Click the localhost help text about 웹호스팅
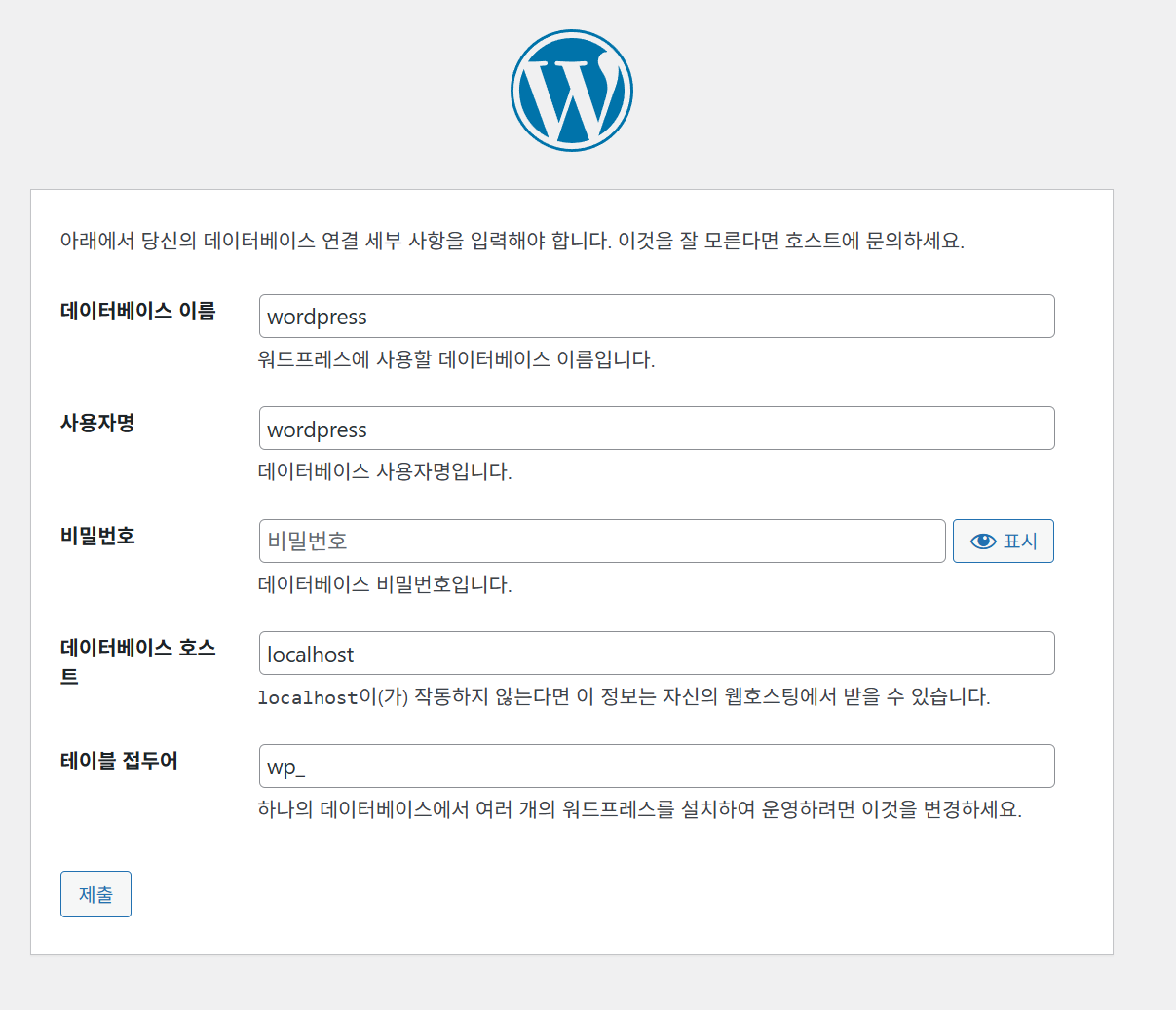This screenshot has height=1010, width=1176. [624, 696]
